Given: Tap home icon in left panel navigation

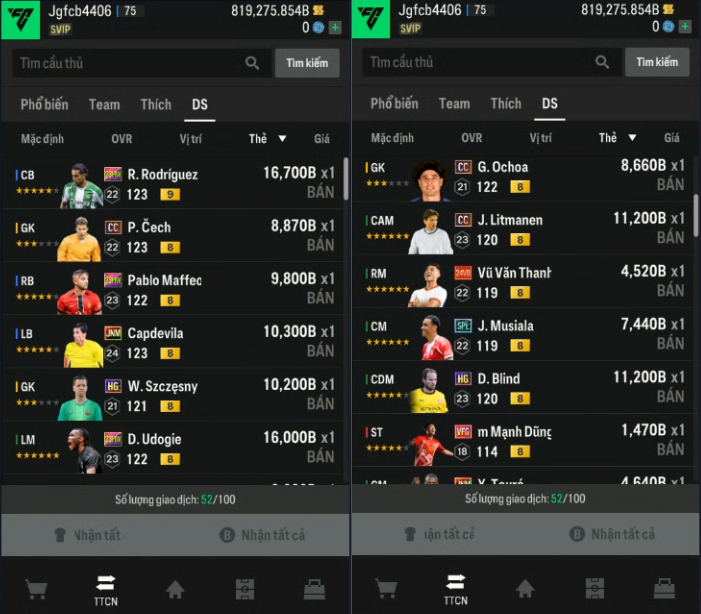Looking at the screenshot, I should tap(175, 589).
